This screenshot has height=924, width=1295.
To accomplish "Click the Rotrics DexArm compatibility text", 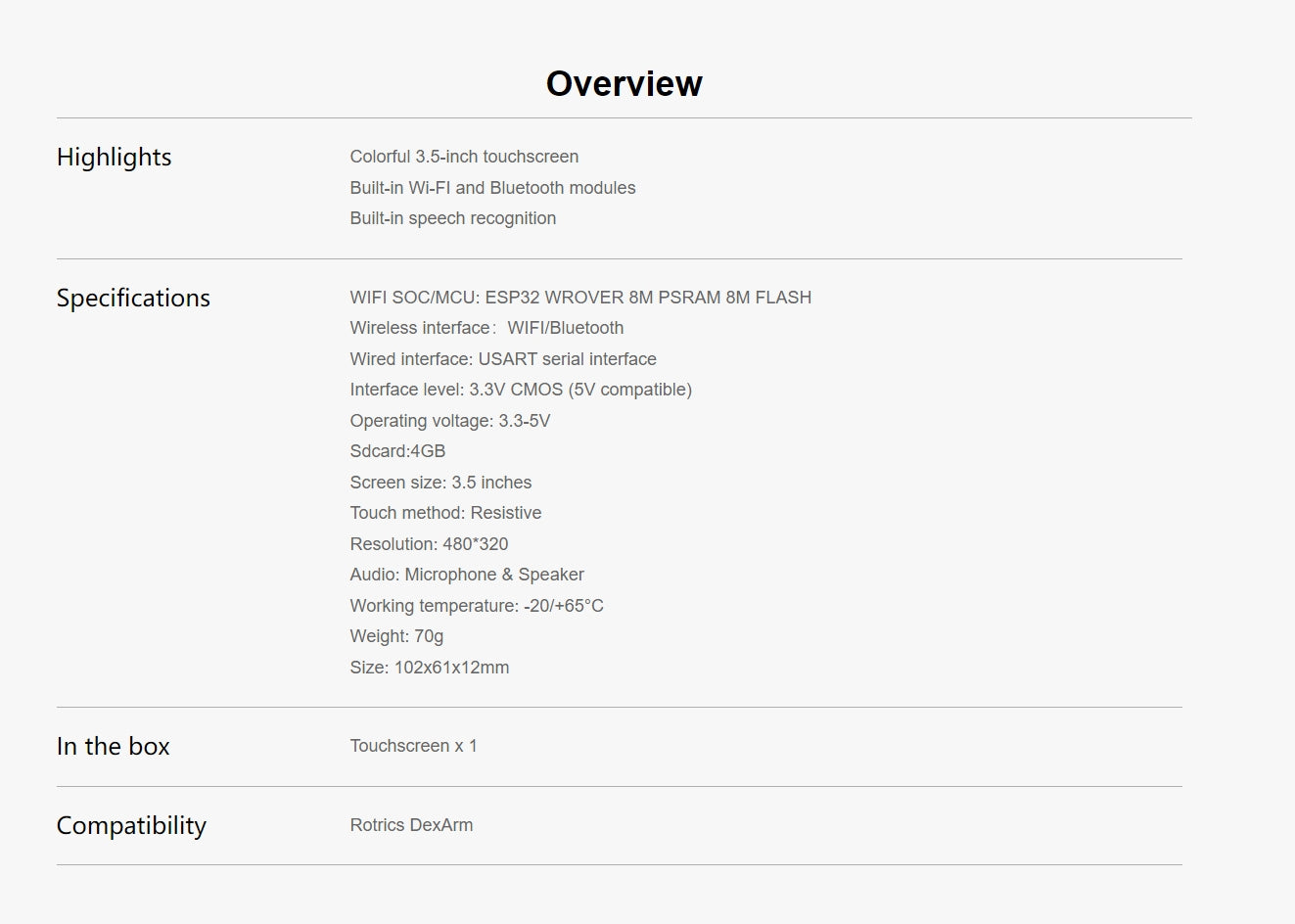I will click(x=411, y=825).
